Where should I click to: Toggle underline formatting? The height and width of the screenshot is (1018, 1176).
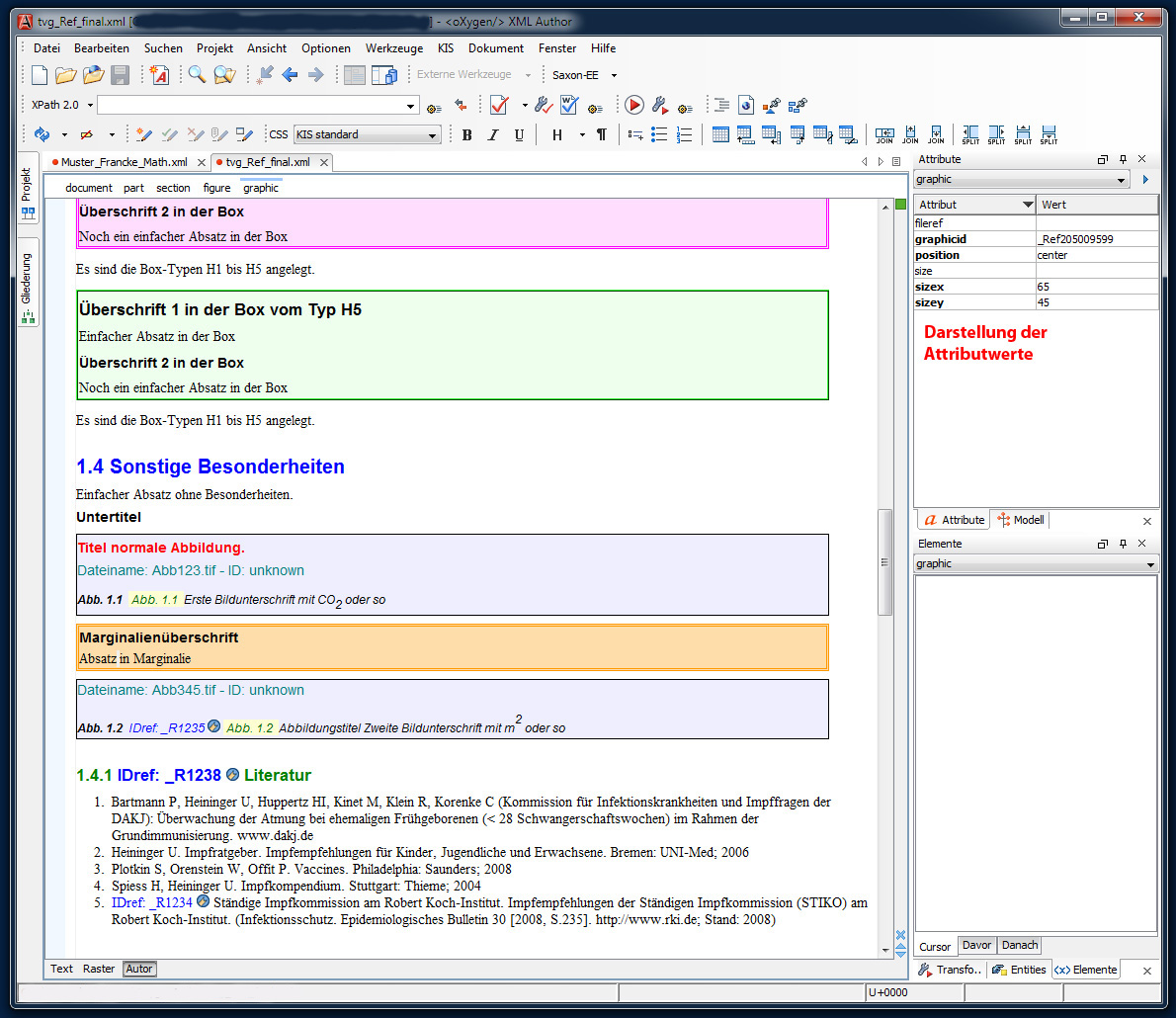click(x=519, y=134)
